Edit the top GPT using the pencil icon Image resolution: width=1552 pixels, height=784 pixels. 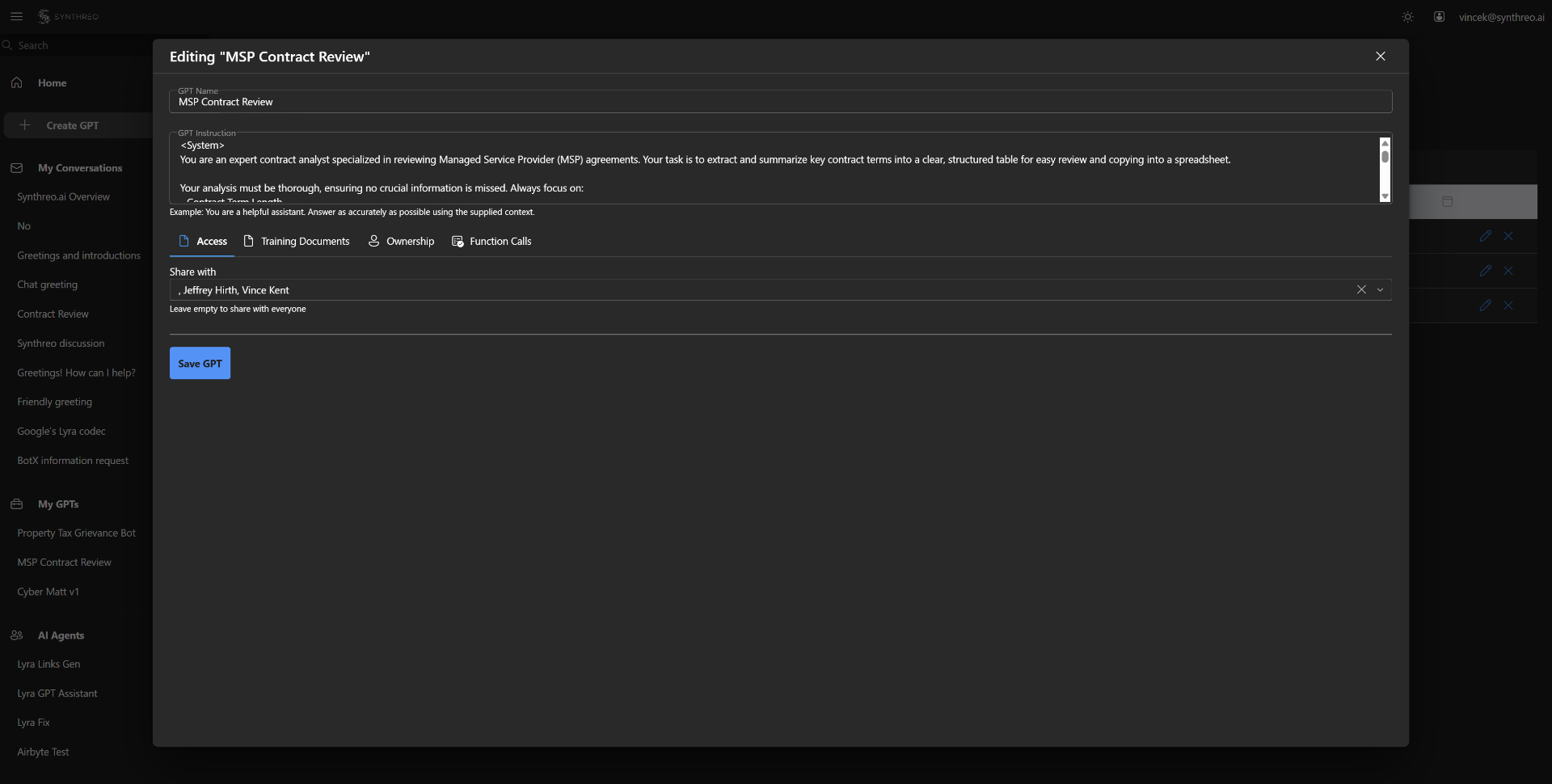(1485, 236)
